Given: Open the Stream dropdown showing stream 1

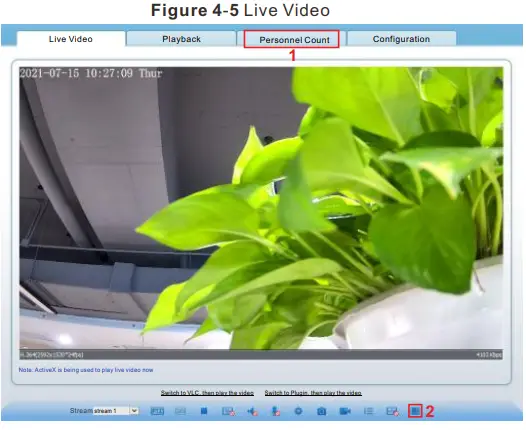Looking at the screenshot, I should click(x=116, y=411).
